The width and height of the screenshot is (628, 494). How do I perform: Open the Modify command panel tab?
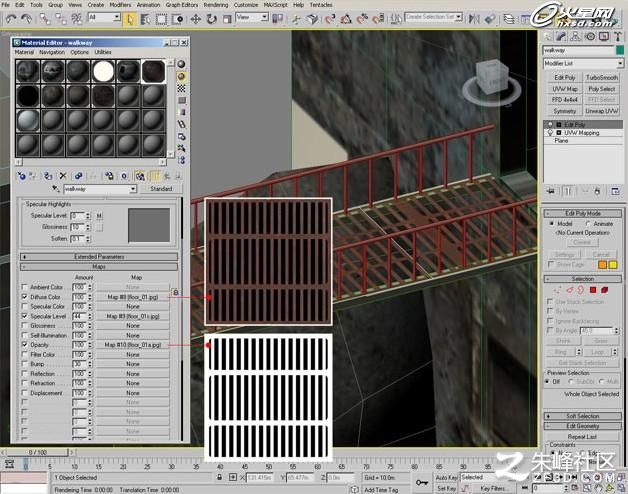coord(562,37)
